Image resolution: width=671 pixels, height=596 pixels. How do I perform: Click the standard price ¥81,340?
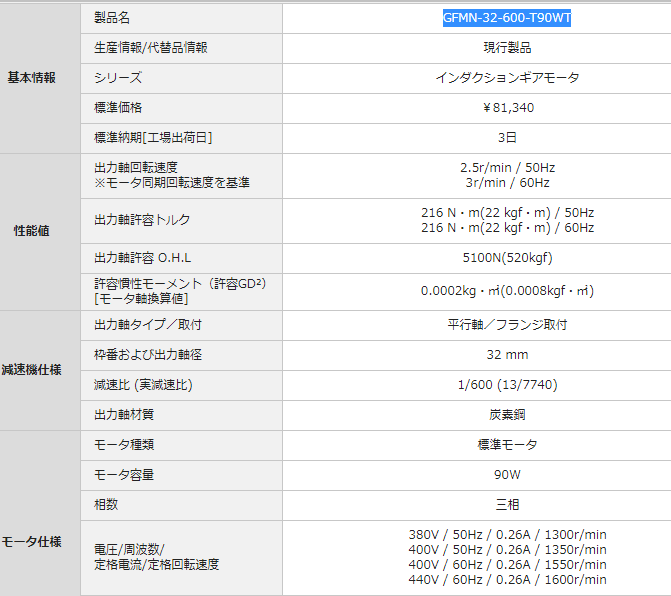[x=507, y=107]
